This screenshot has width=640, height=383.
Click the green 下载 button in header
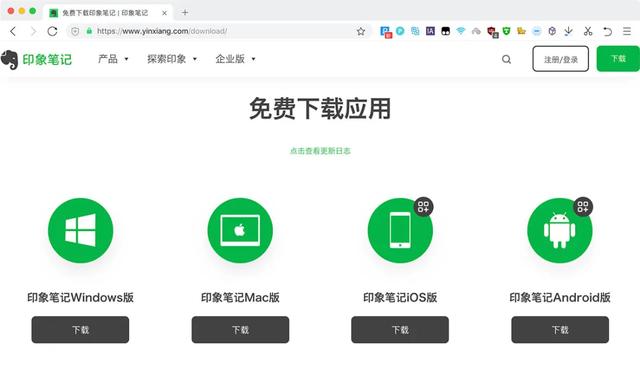[618, 59]
